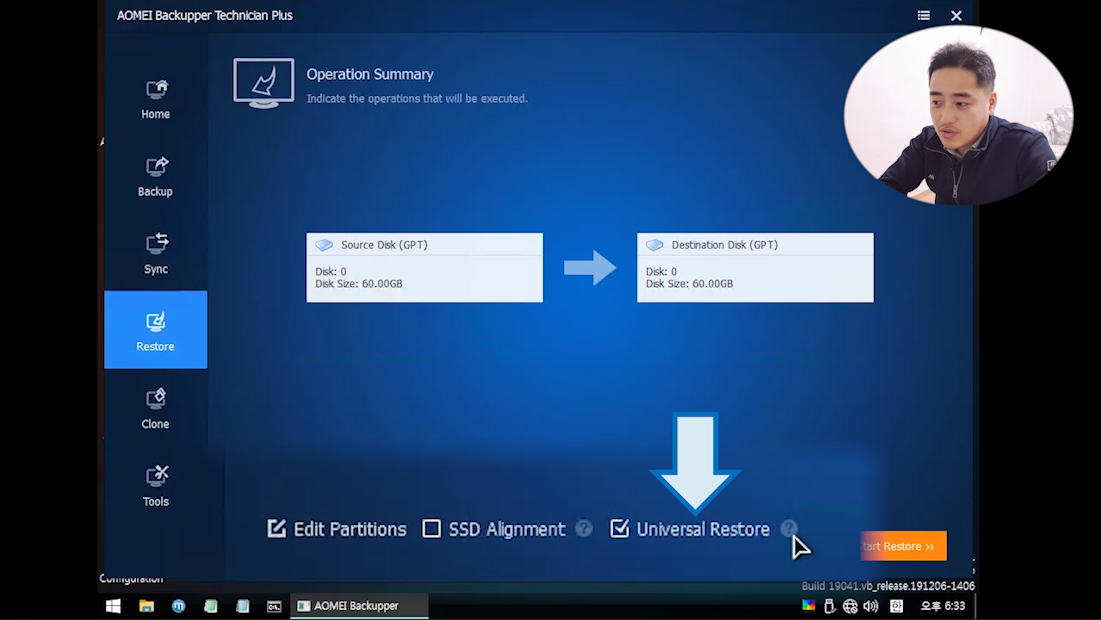This screenshot has width=1101, height=620.
Task: Open the volume speaker tray icon
Action: click(871, 606)
